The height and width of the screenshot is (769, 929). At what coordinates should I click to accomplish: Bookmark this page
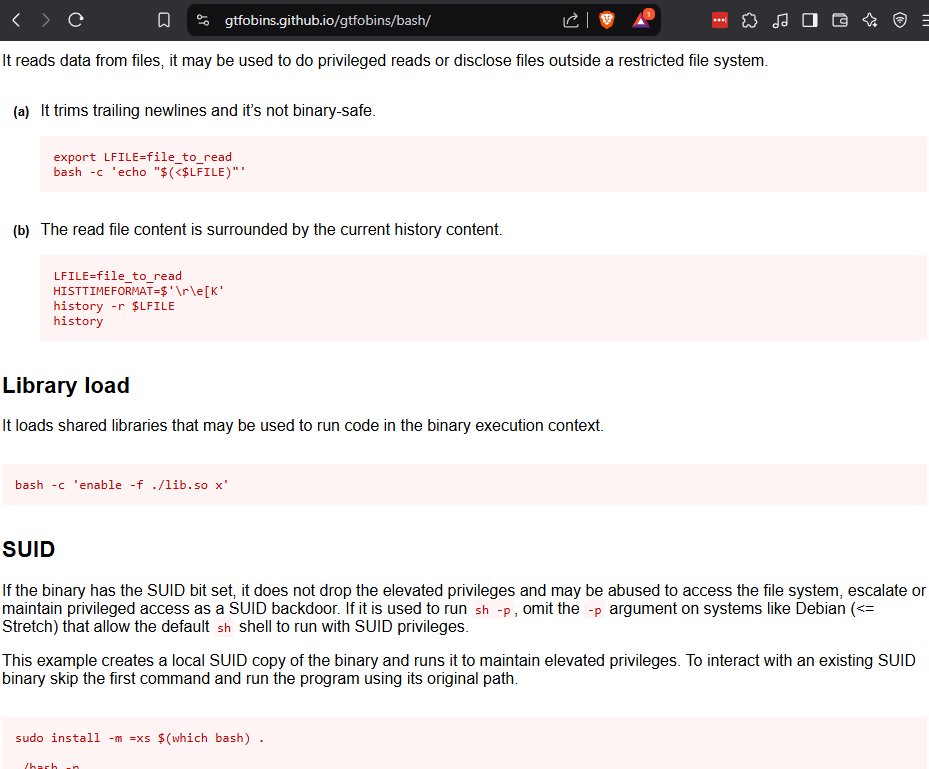point(164,19)
